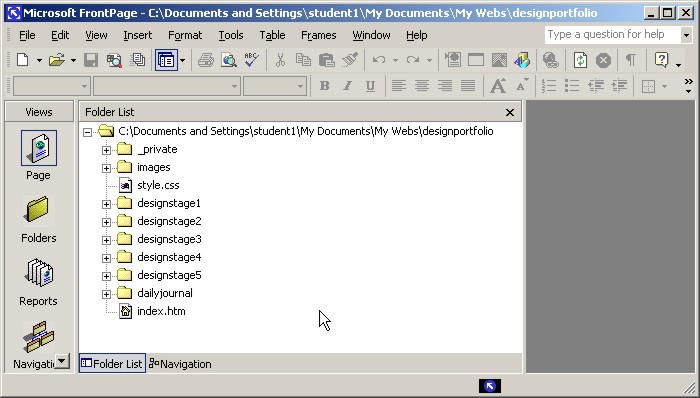This screenshot has height=398, width=700.
Task: Run the Spelling check icon
Action: (252, 60)
